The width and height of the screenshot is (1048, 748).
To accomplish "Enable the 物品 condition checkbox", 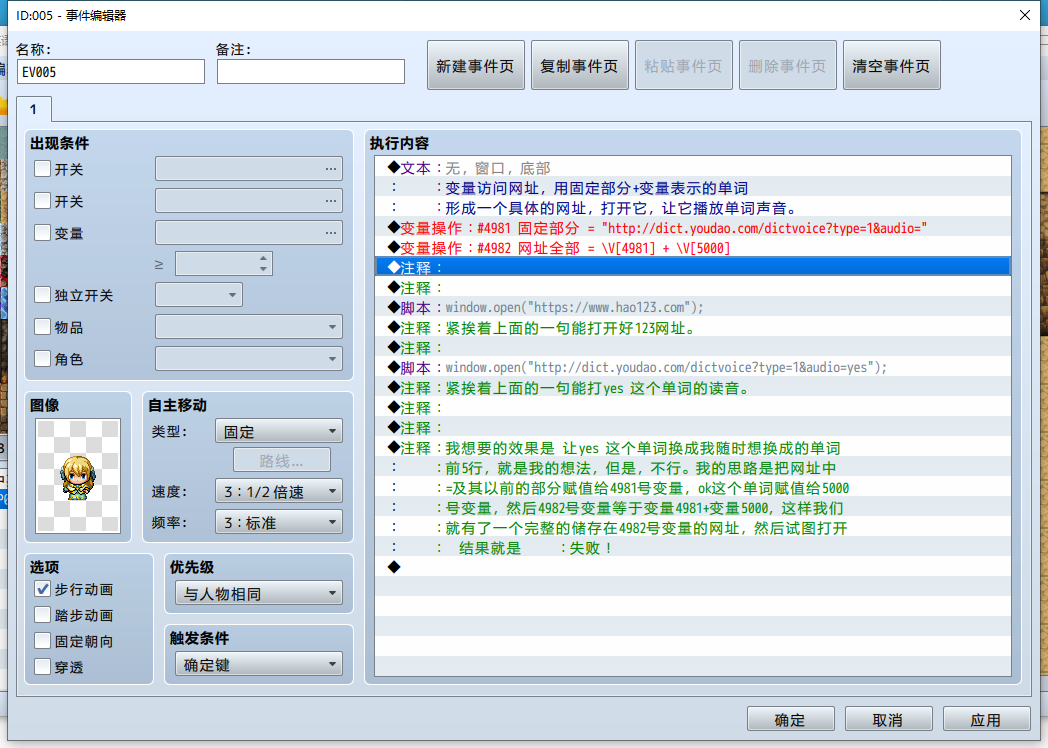I will (42, 327).
